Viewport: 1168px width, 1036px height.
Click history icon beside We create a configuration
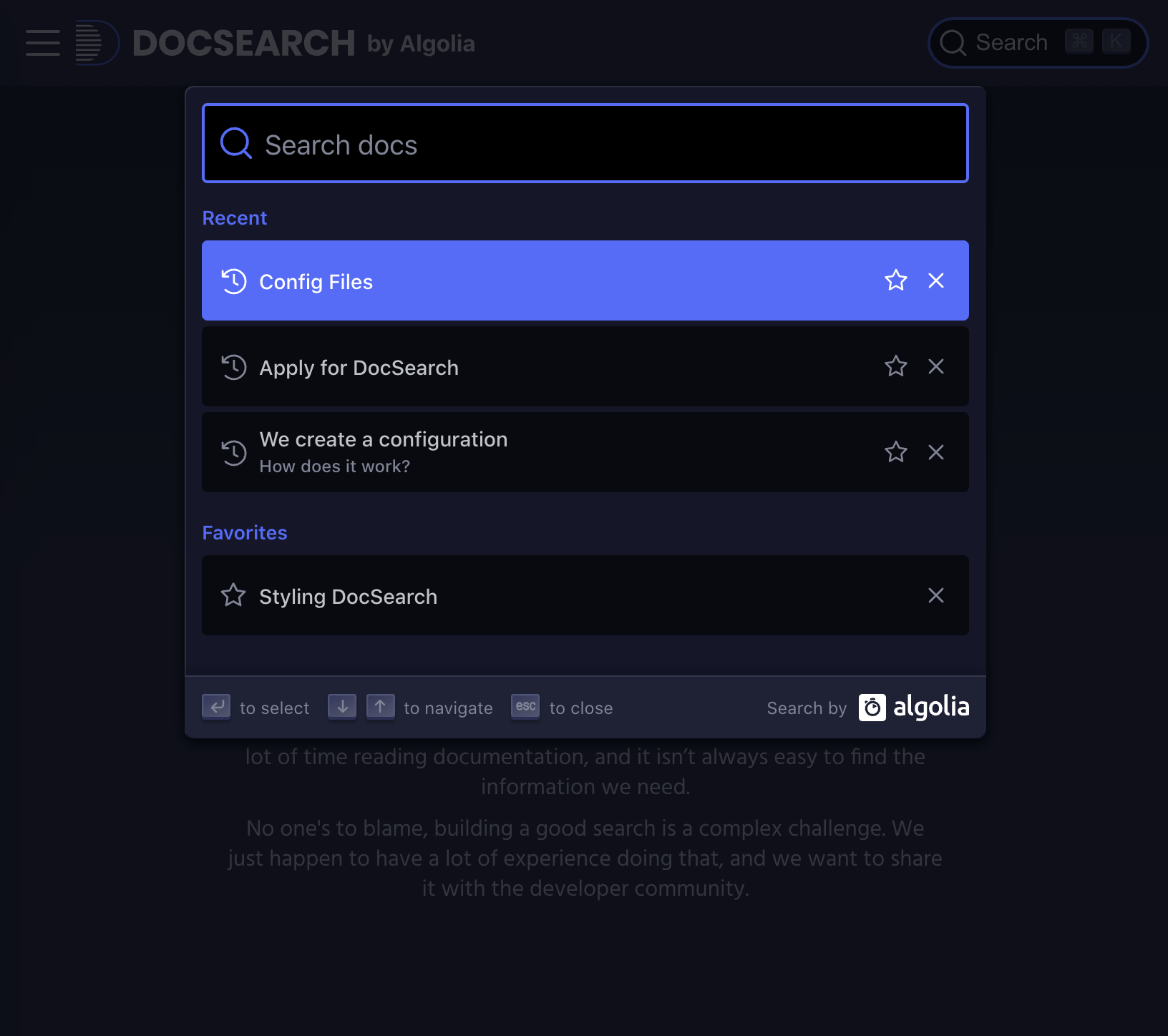tap(234, 453)
